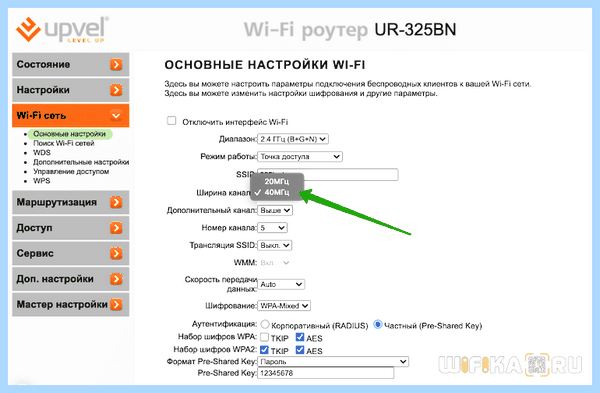Uncheck AES for WPA cipher set
Image resolution: width=600 pixels, height=393 pixels.
click(300, 337)
